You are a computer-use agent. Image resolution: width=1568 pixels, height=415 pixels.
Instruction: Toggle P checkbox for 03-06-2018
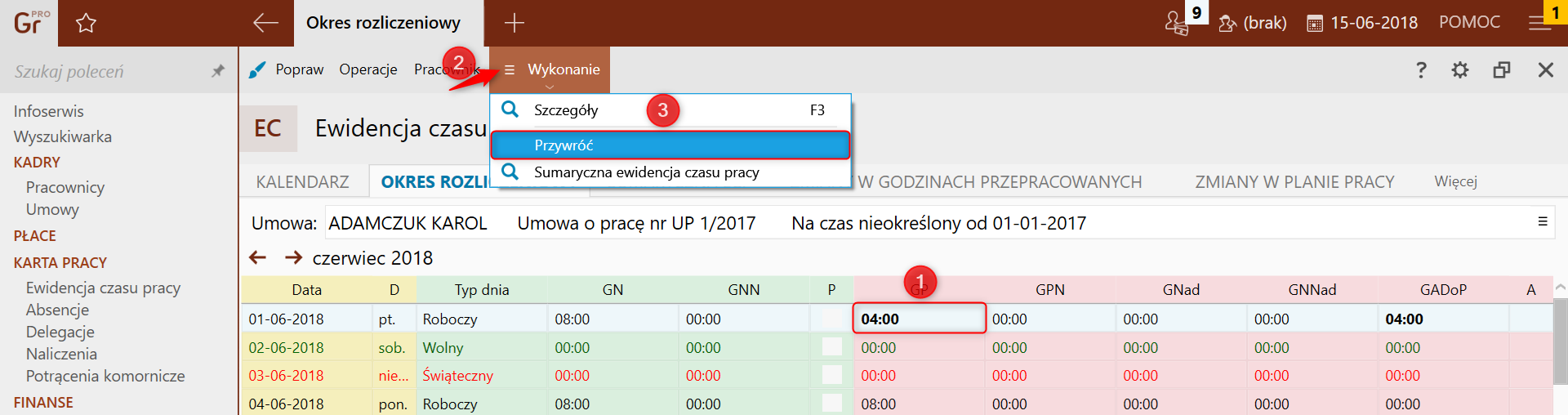tap(831, 374)
